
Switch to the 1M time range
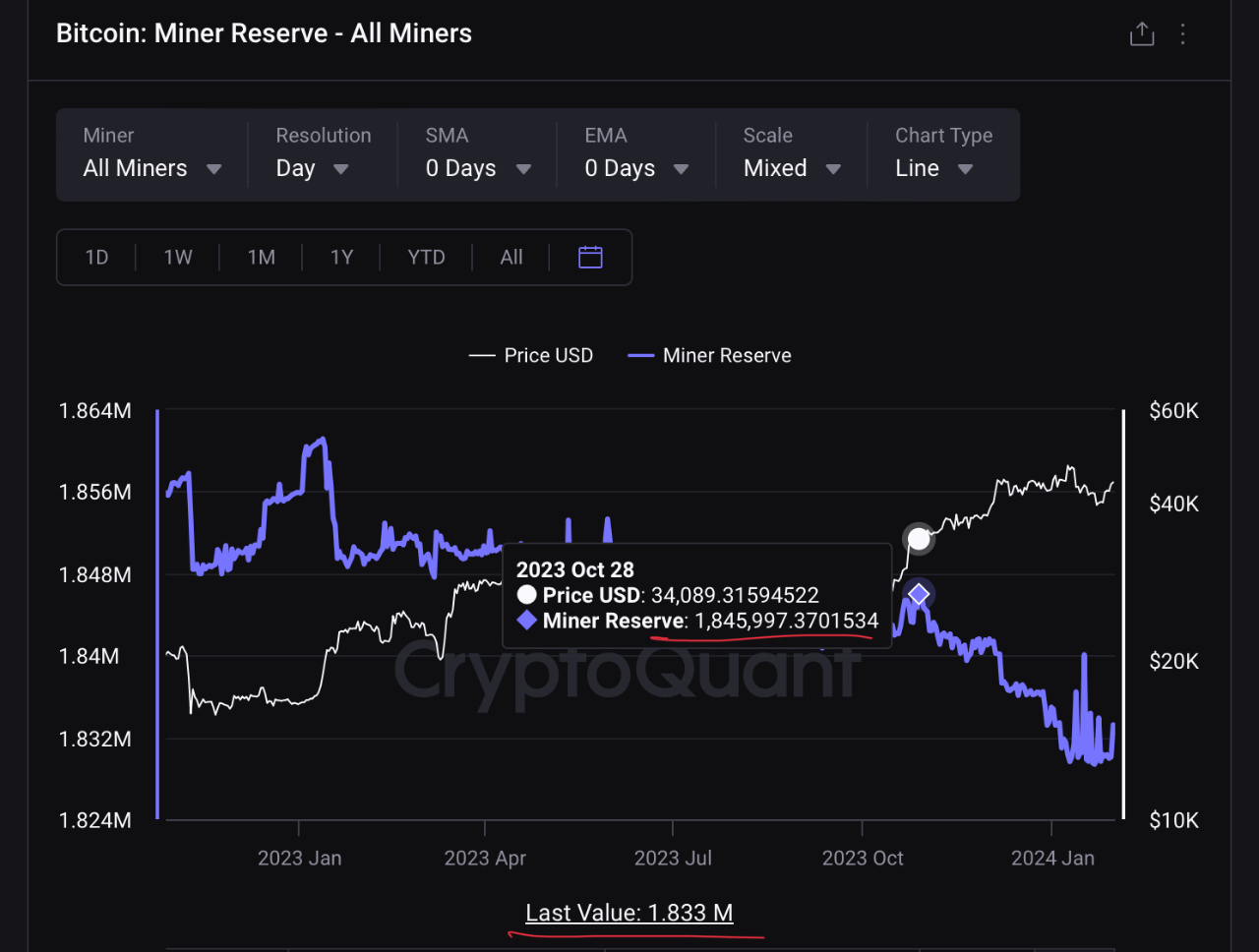coord(261,258)
